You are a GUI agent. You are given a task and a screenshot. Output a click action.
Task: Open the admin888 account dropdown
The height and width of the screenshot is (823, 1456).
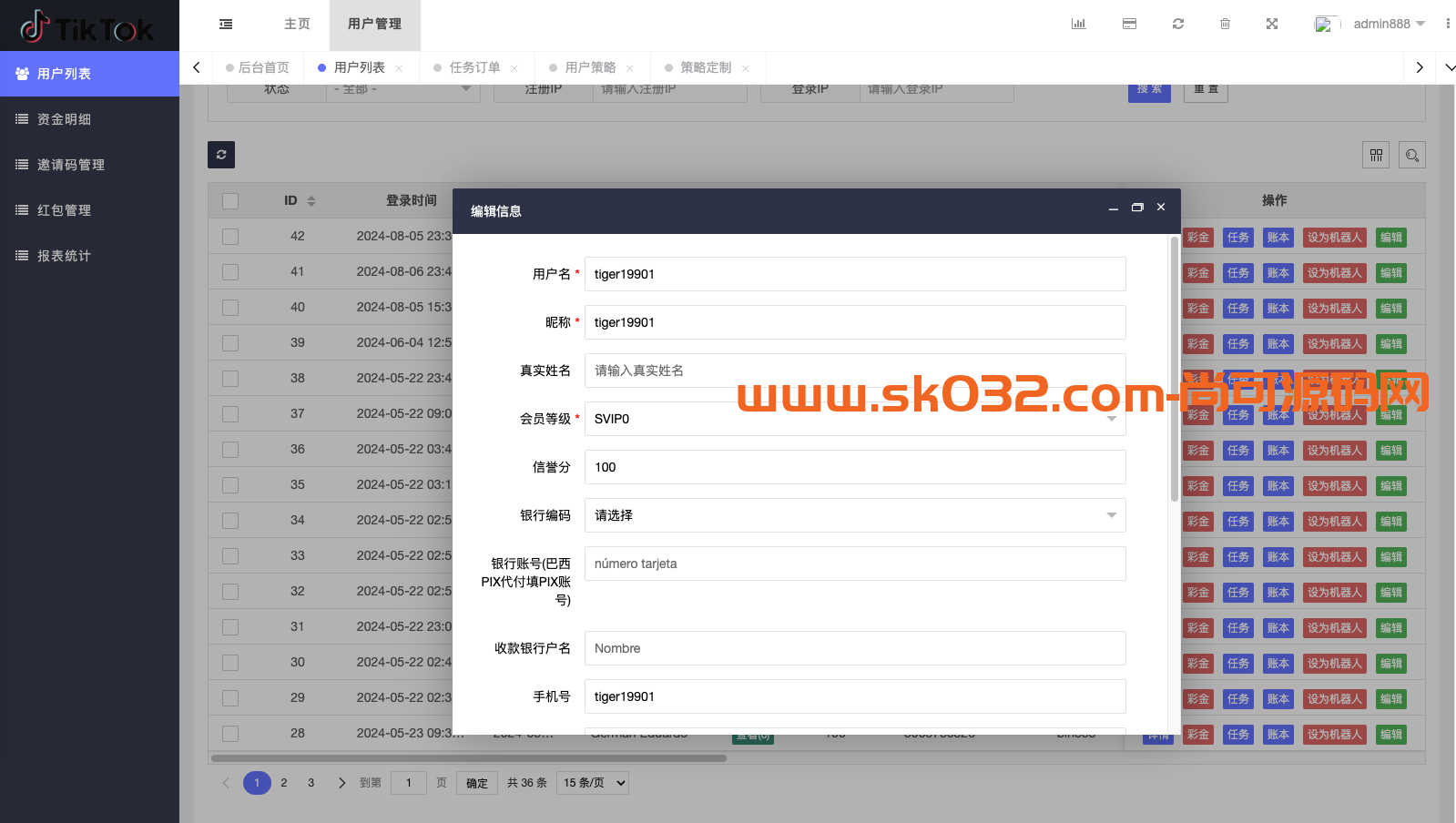[x=1389, y=24]
